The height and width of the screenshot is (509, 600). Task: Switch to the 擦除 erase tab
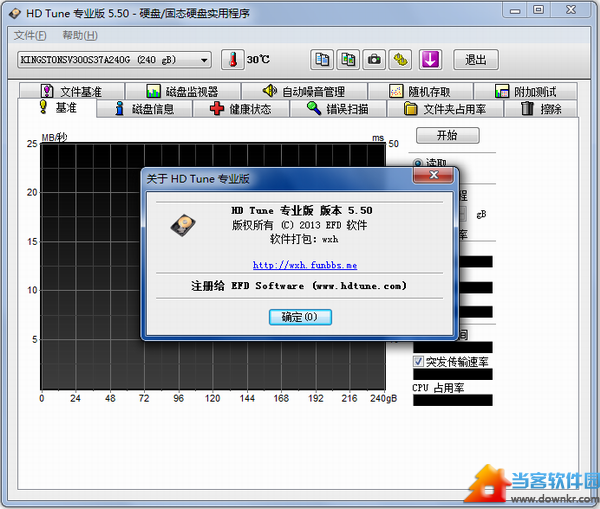coord(541,109)
